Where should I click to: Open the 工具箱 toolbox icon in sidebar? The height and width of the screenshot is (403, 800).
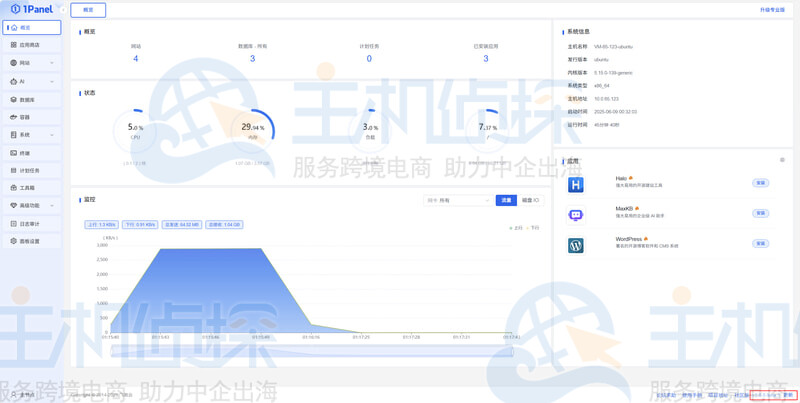(14, 188)
